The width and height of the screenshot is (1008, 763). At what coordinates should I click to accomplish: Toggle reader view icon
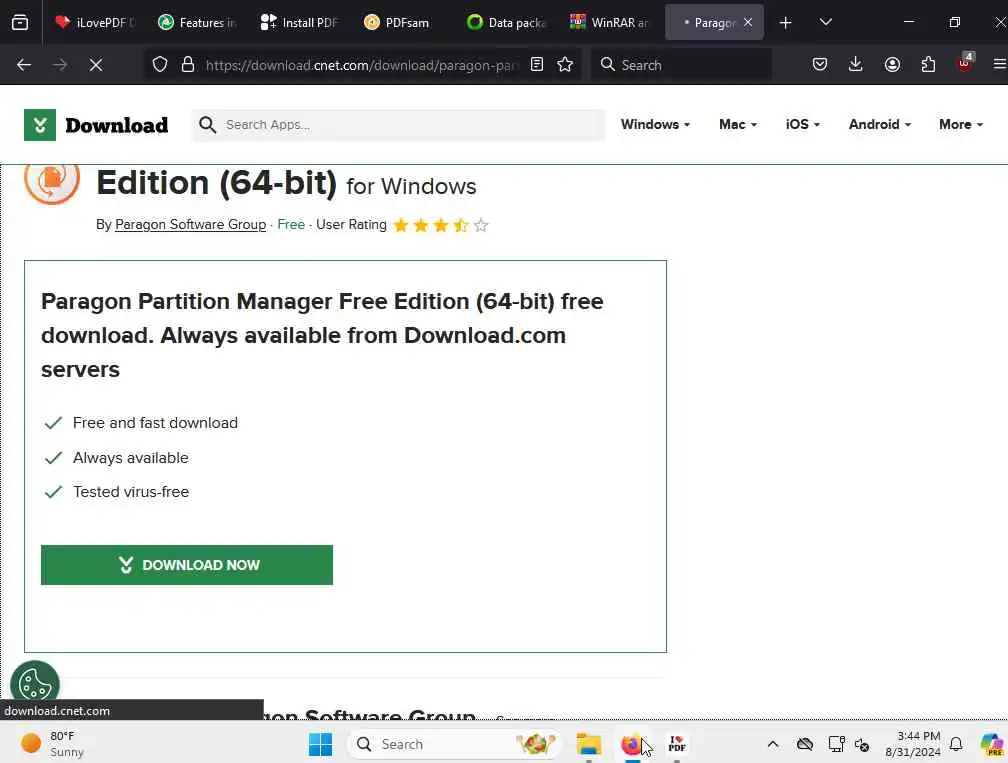pyautogui.click(x=537, y=64)
